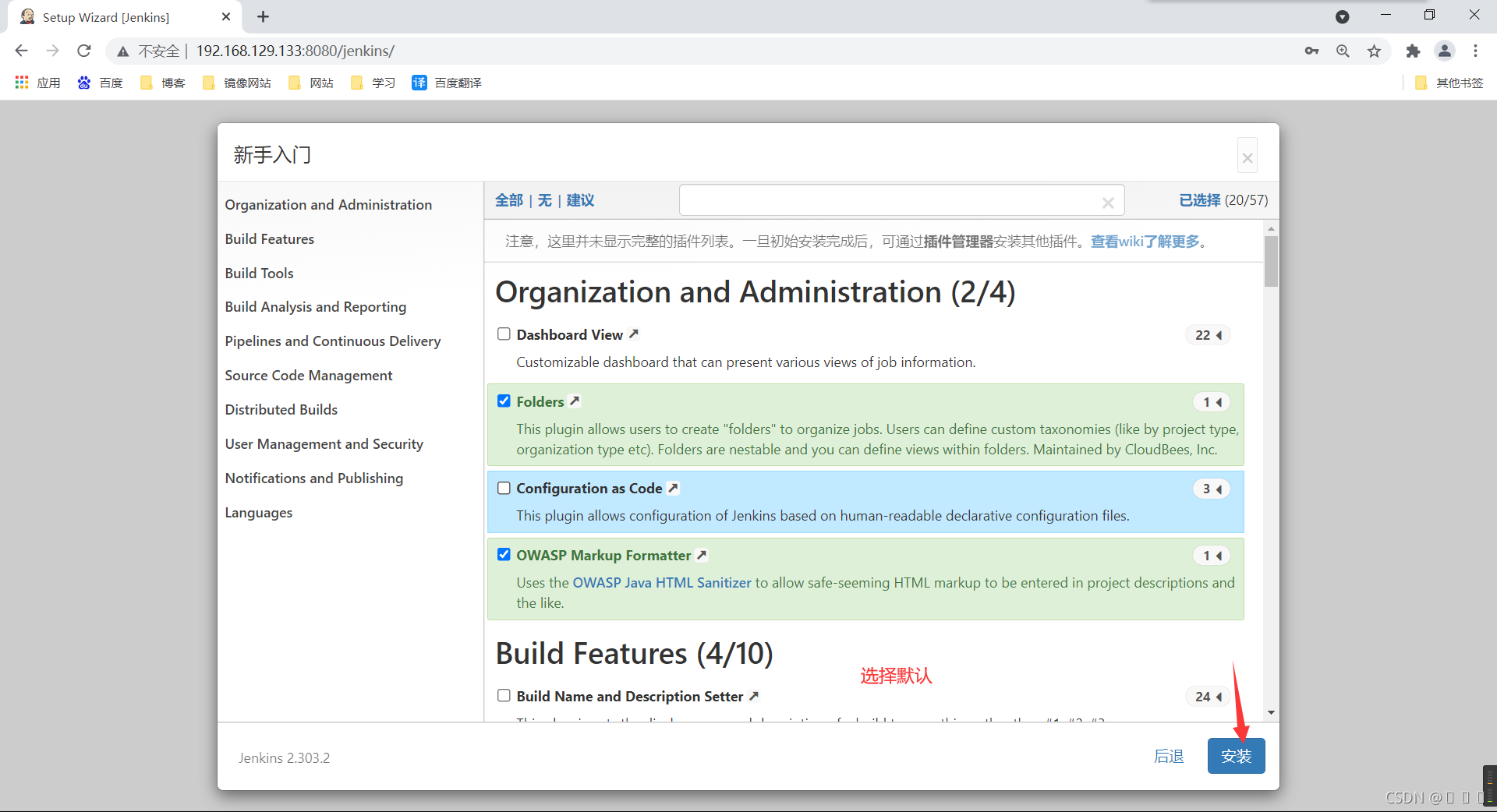Jump to Build Analysis and Reporting category

click(315, 307)
